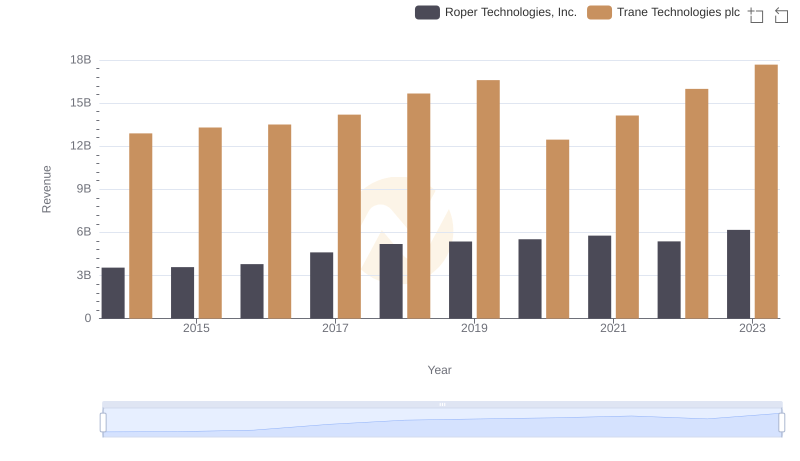Click the Trane bar for 2022
The height and width of the screenshot is (461, 800).
[x=696, y=204]
